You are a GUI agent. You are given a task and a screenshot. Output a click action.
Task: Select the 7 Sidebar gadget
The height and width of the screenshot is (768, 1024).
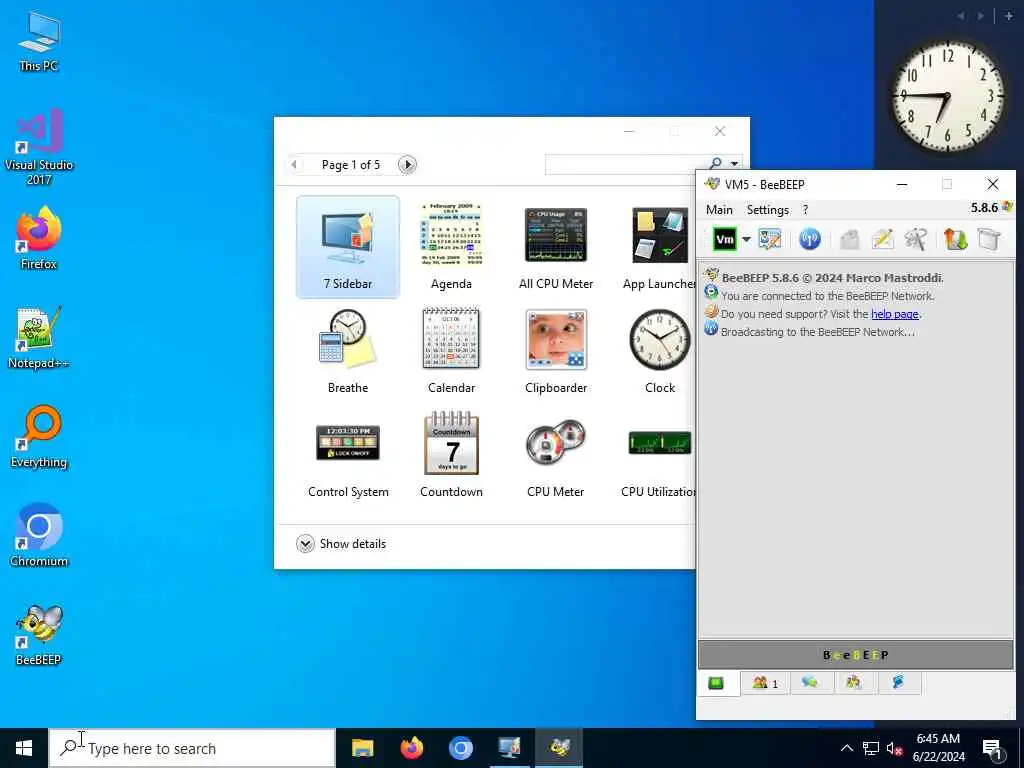347,247
